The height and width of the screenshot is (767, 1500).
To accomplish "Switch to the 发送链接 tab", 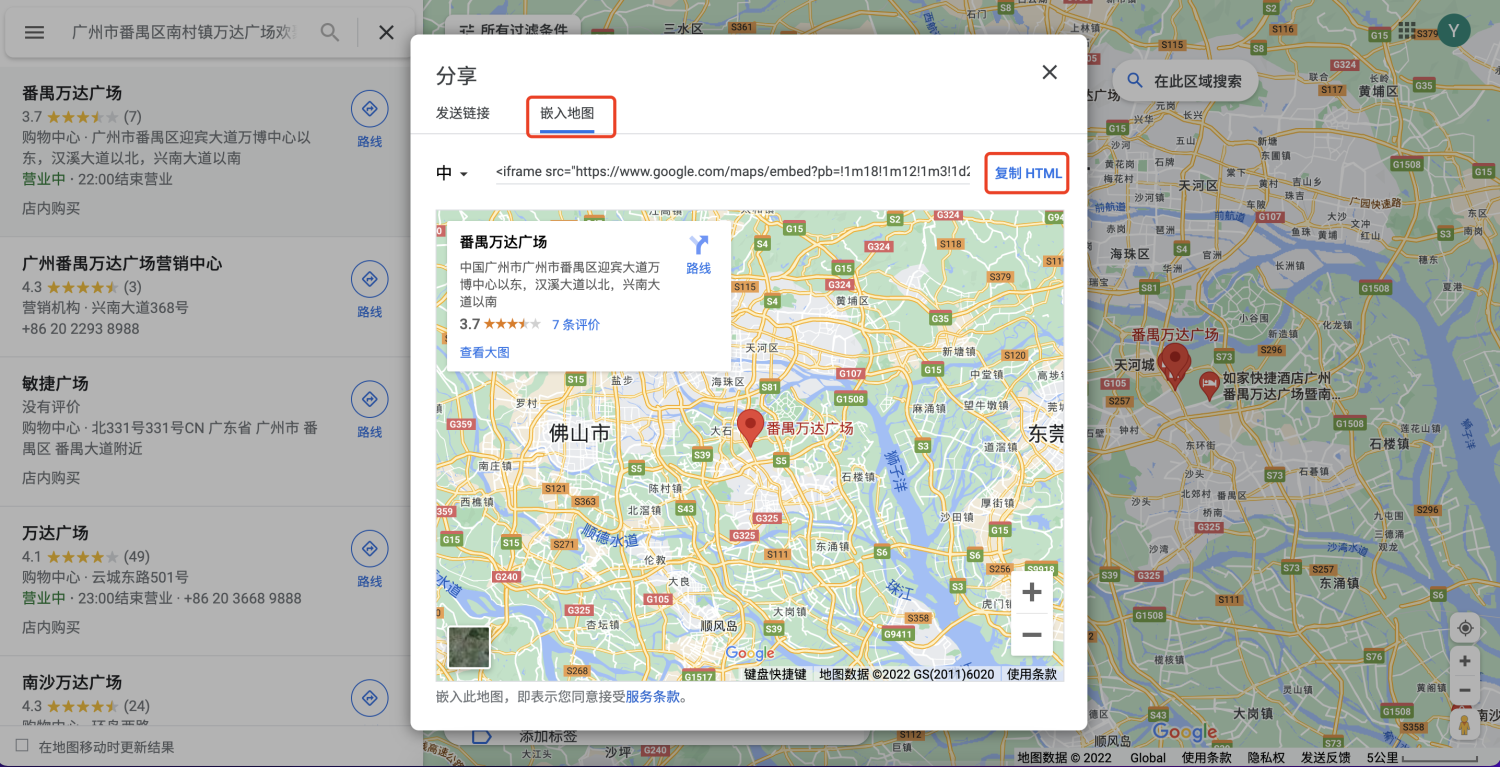I will tap(463, 113).
